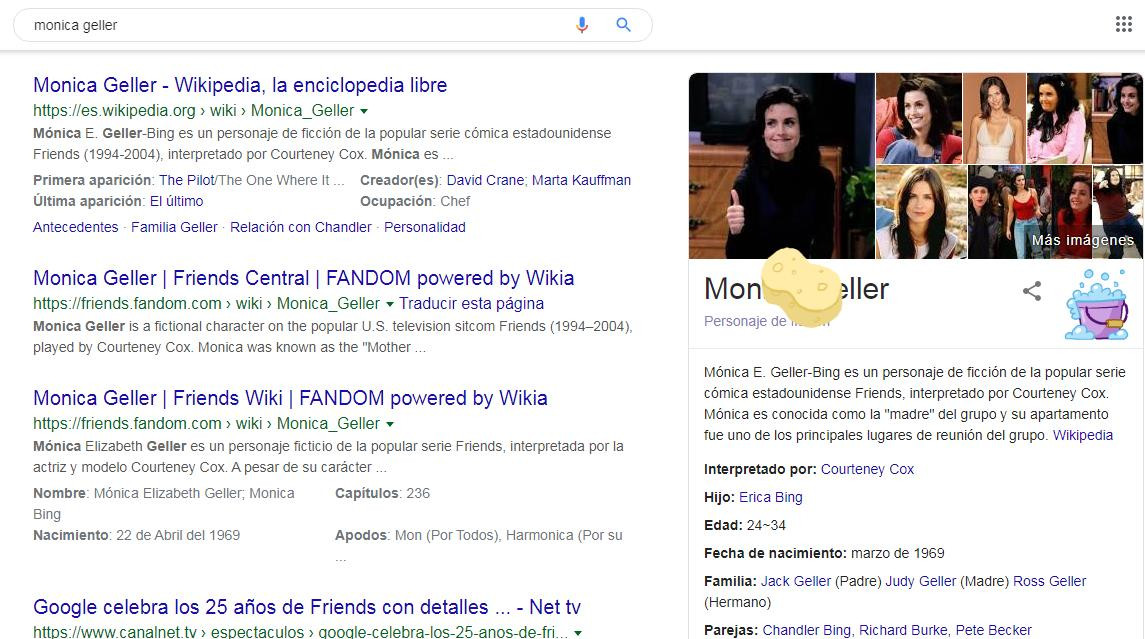Open dropdown arrow beside Friends Central fandom URL
Image resolution: width=1145 pixels, height=639 pixels.
pos(390,304)
